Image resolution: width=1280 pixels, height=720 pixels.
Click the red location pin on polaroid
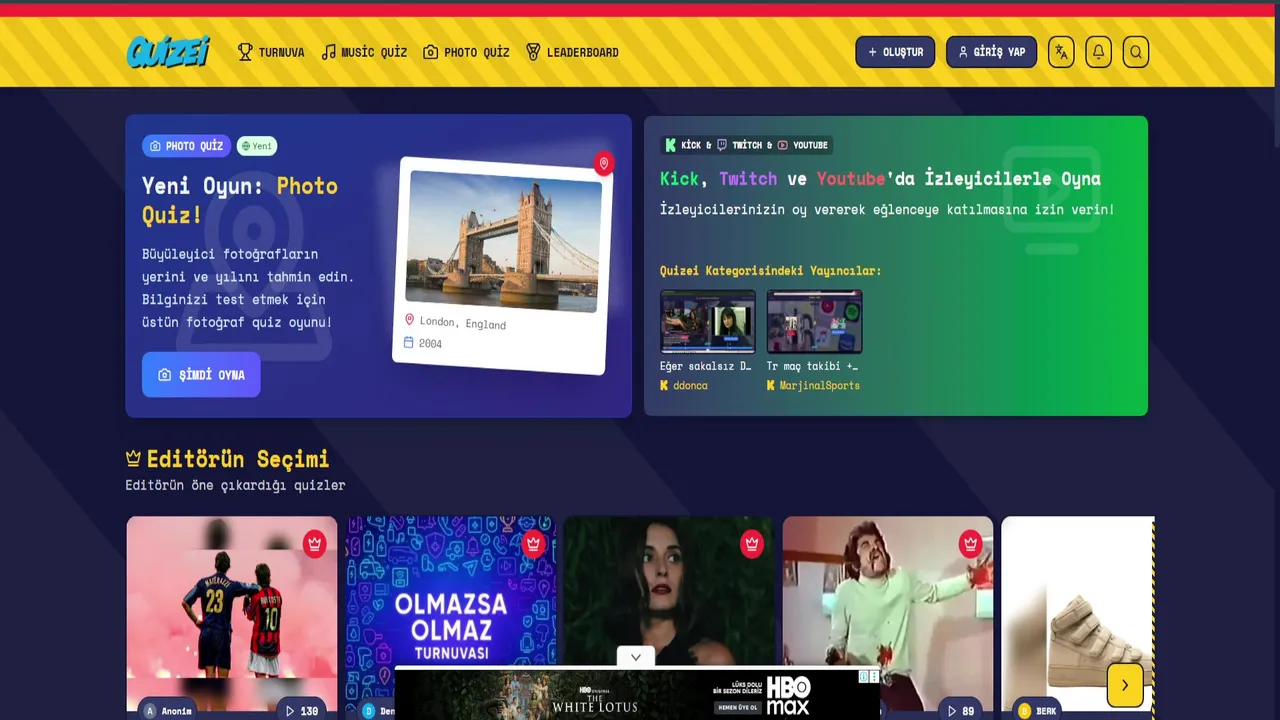[x=603, y=164]
